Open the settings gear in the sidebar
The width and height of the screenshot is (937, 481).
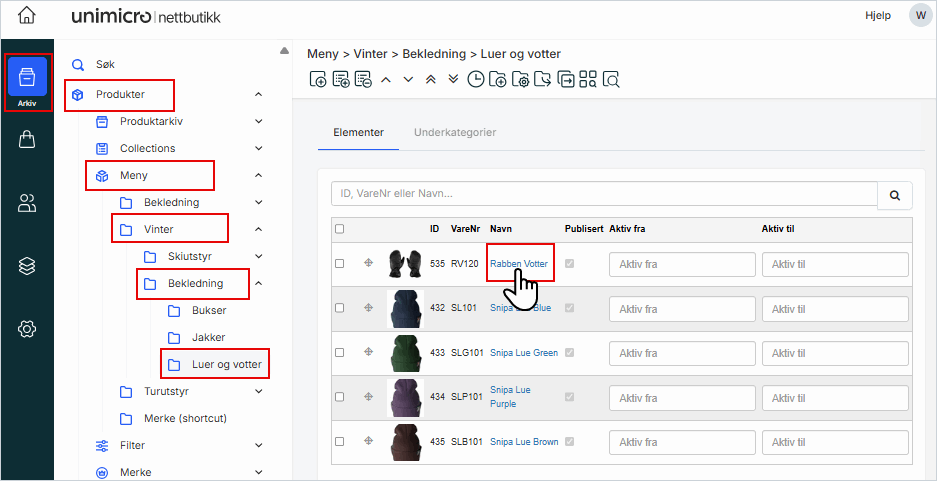[27, 328]
